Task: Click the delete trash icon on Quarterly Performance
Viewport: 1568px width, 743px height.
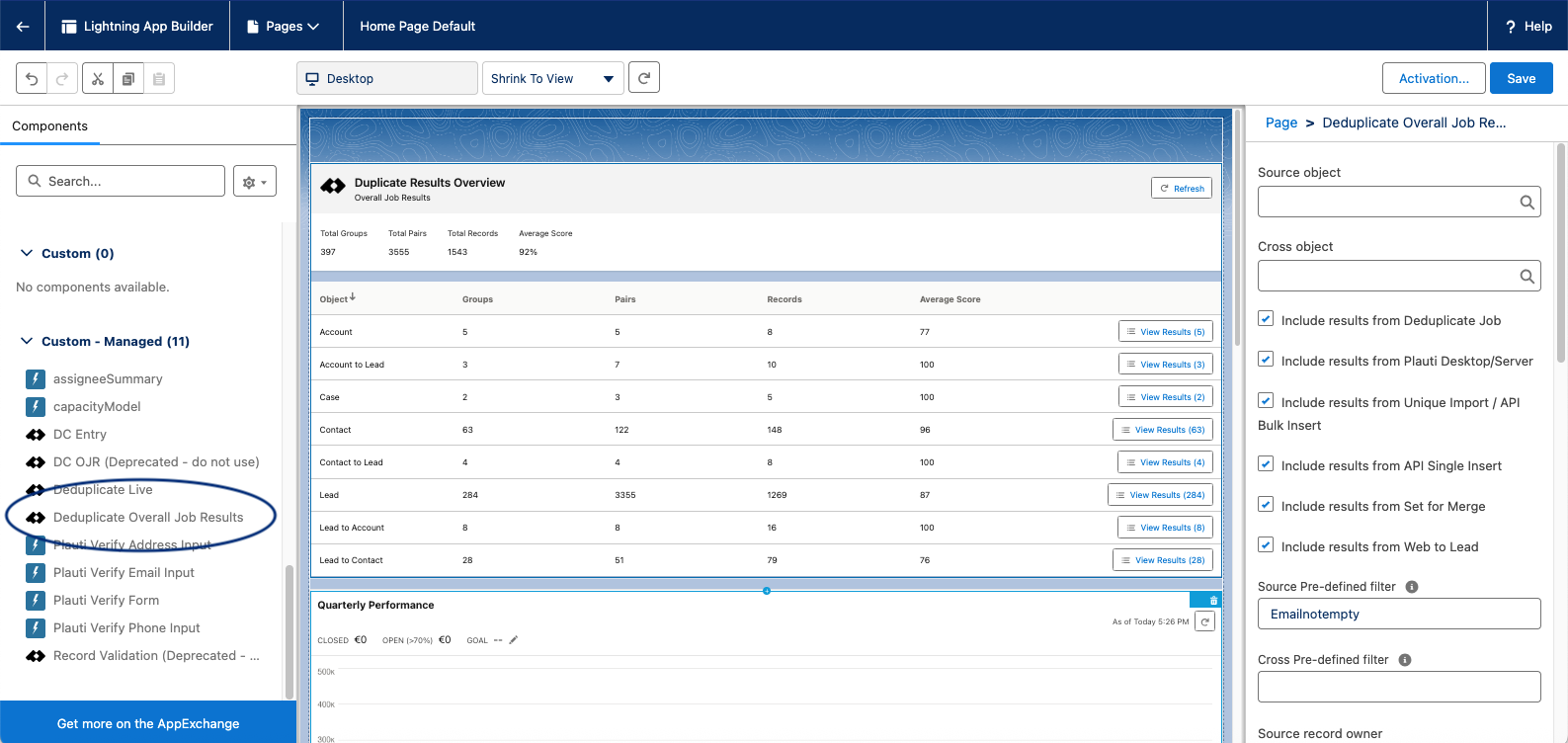Action: point(1213,600)
